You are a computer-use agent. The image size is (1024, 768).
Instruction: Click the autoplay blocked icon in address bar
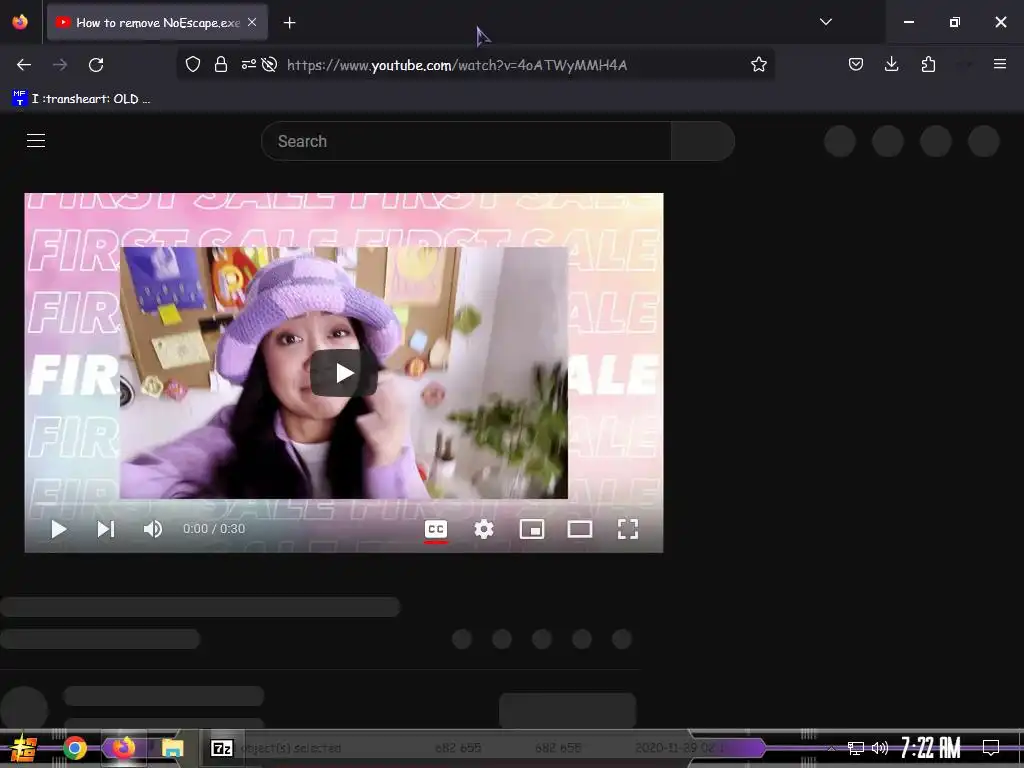[x=269, y=64]
